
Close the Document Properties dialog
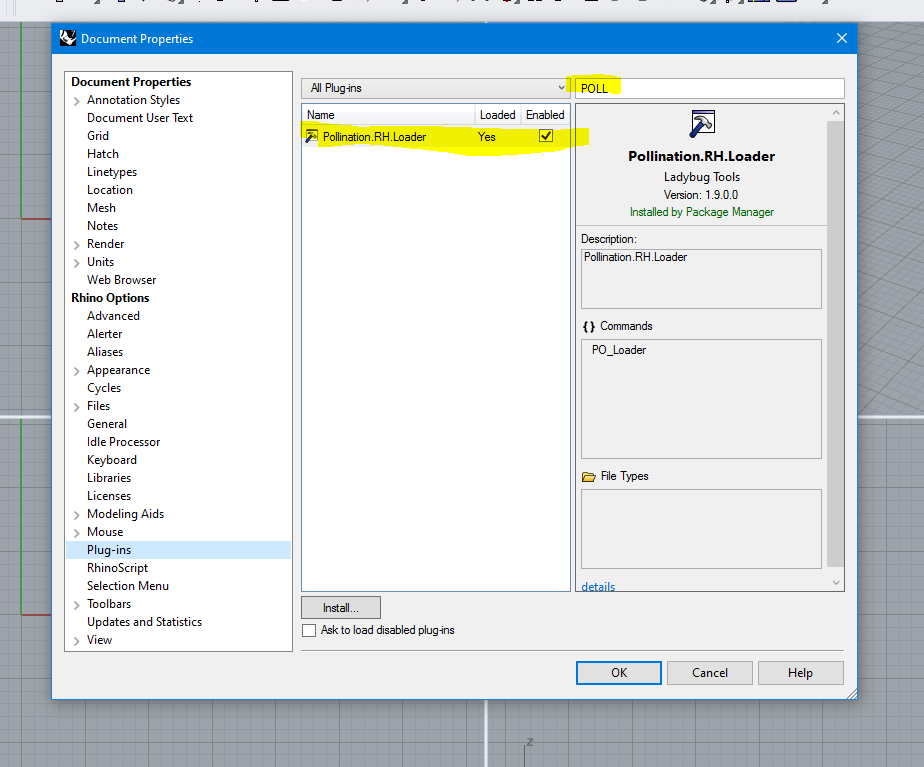tap(842, 38)
